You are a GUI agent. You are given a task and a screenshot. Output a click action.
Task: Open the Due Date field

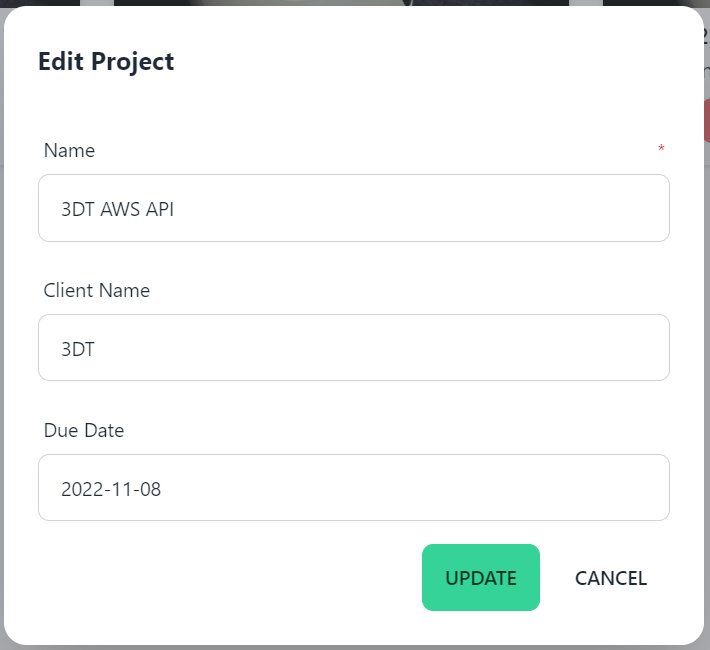(x=354, y=488)
